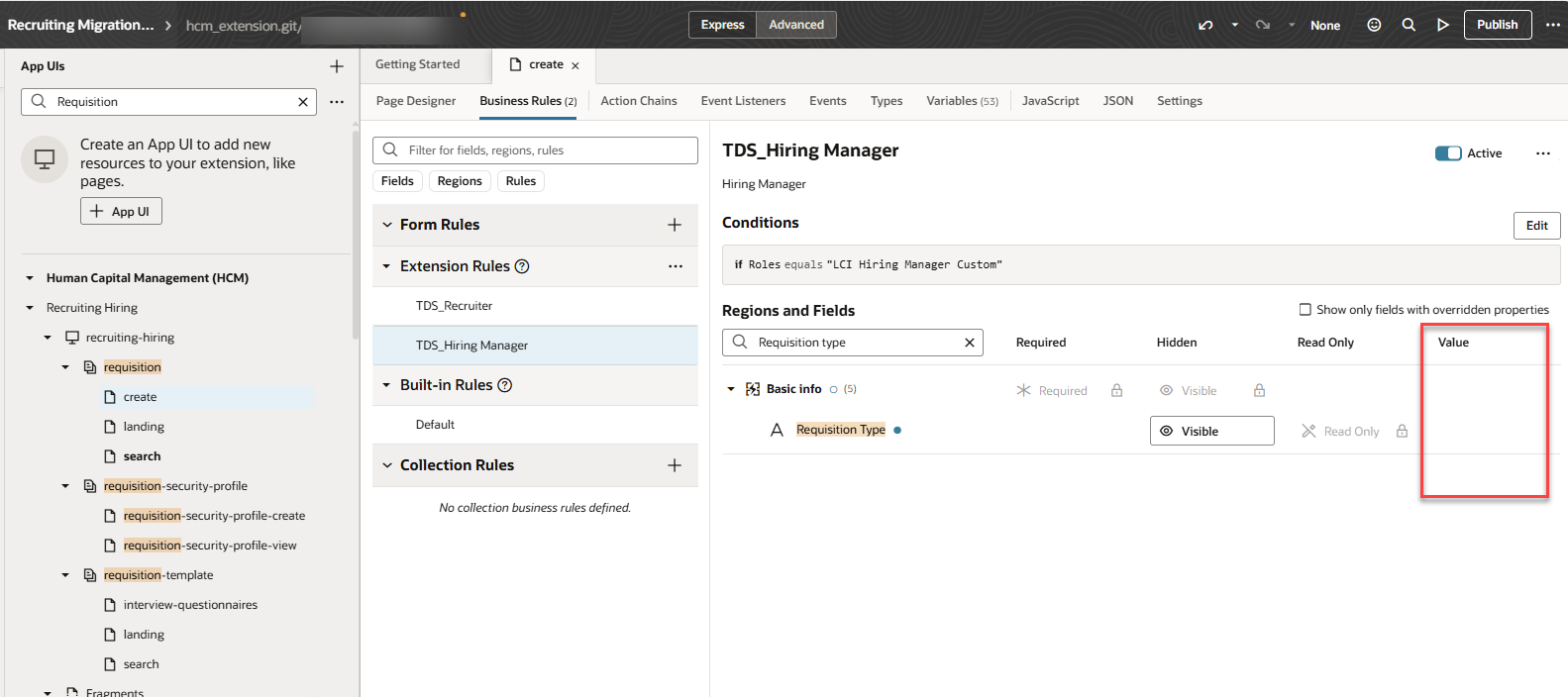Viewport: 1568px width, 697px height.
Task: Select the Regions filter chip
Action: click(460, 181)
